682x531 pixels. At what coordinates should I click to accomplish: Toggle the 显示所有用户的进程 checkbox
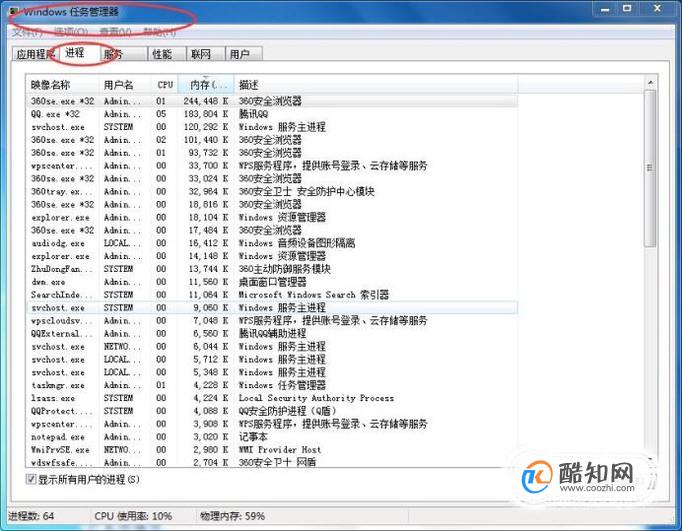pyautogui.click(x=31, y=479)
